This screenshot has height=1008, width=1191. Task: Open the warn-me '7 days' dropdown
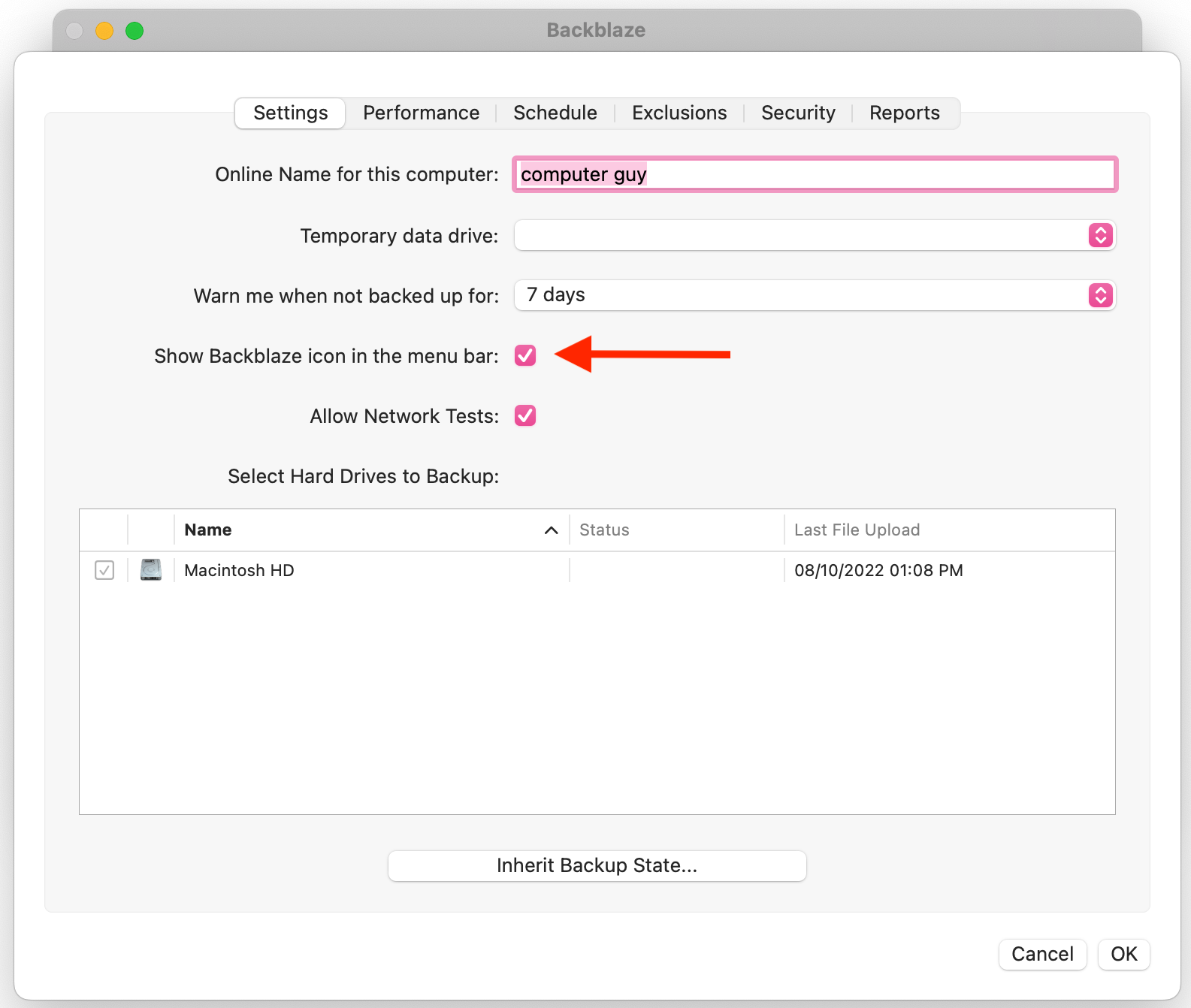(815, 295)
